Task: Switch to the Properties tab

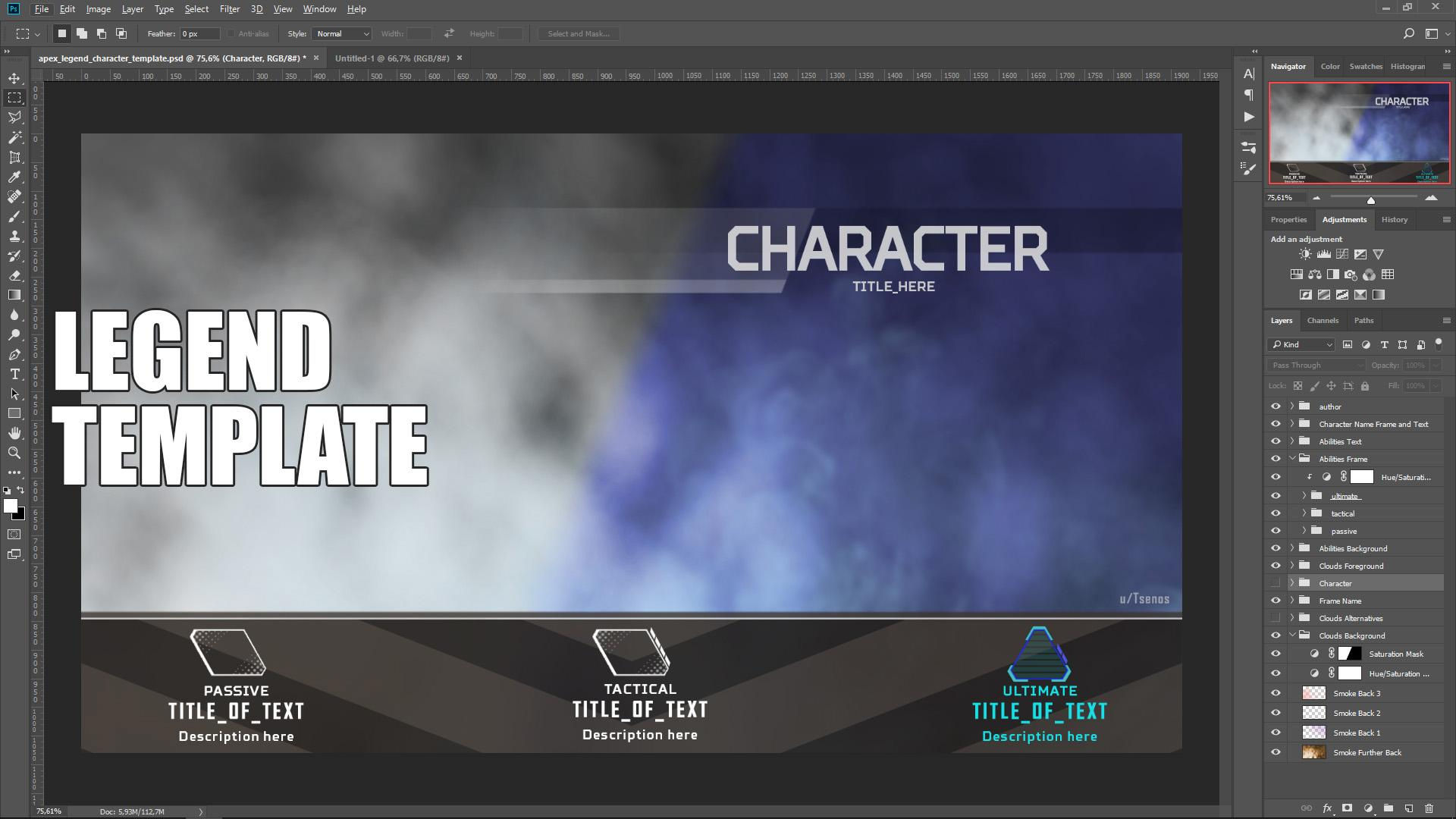Action: [1288, 219]
